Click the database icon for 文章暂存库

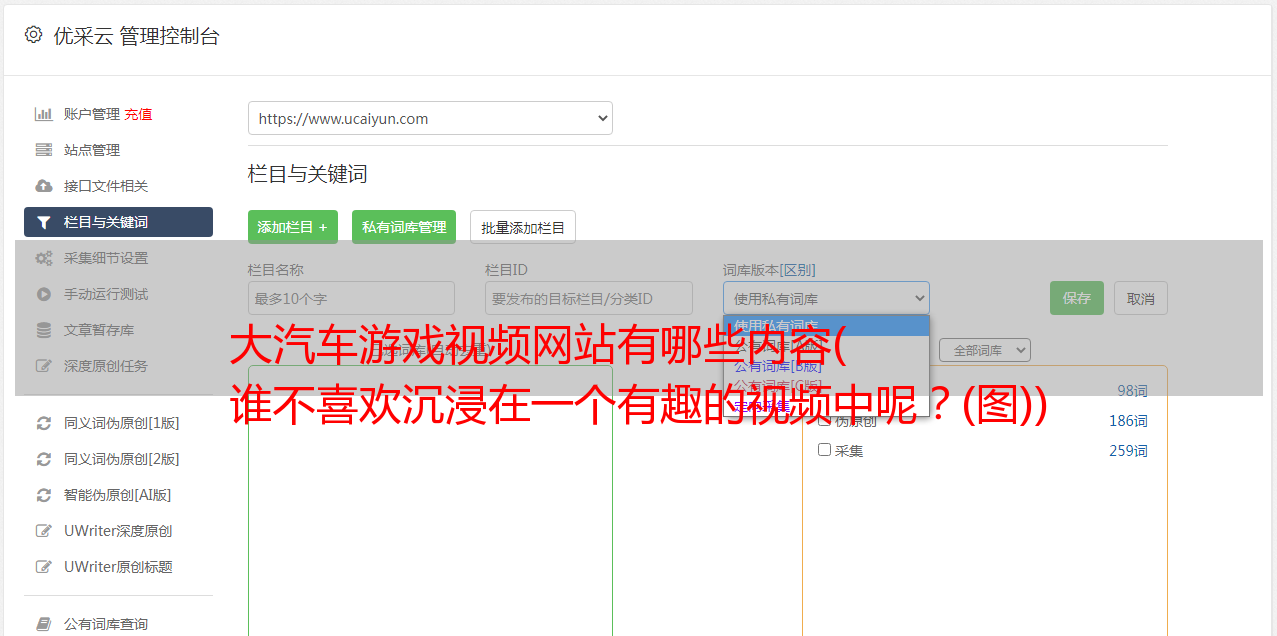[44, 330]
